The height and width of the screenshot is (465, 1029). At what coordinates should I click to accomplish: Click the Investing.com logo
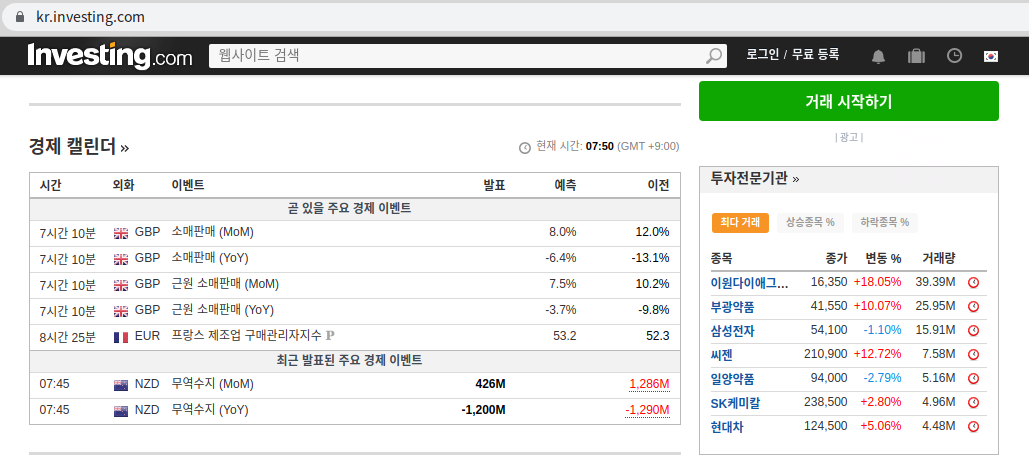point(110,56)
